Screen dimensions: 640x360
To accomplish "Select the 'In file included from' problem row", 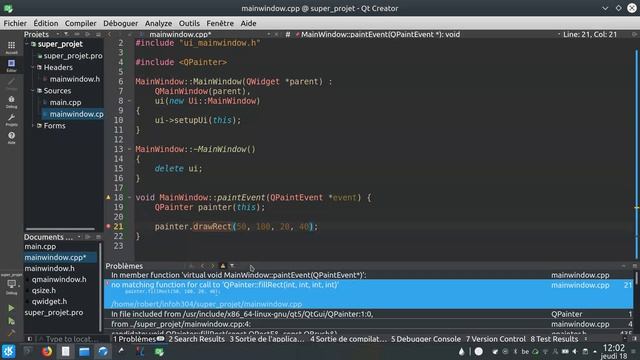I will 369,314.
